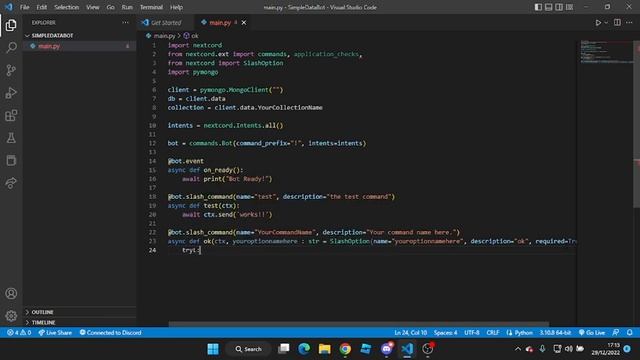Open the File menu
The width and height of the screenshot is (640, 360).
tap(24, 7)
